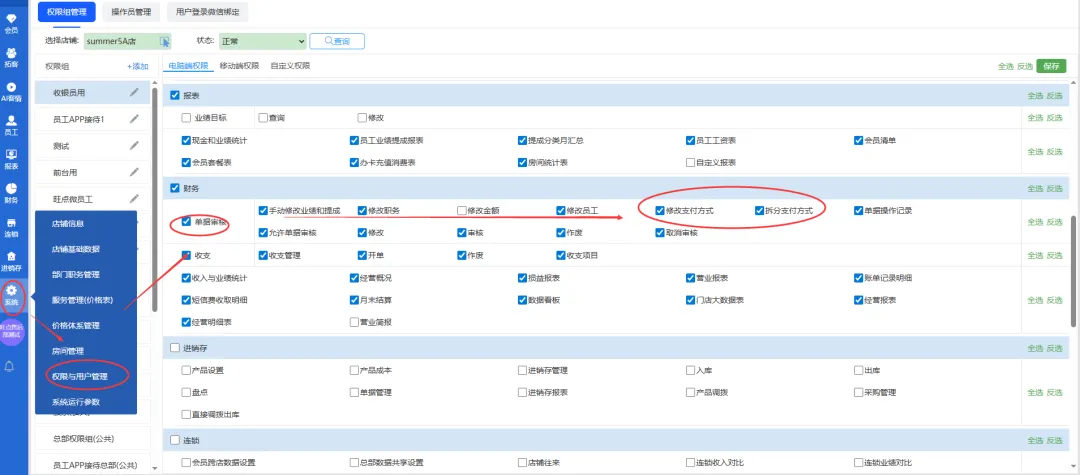Click 反选 in the 进销存 header row
1080x475 pixels.
1055,348
